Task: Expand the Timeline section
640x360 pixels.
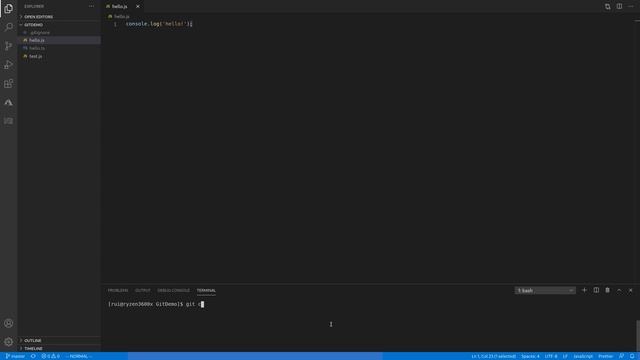Action: click(59, 349)
